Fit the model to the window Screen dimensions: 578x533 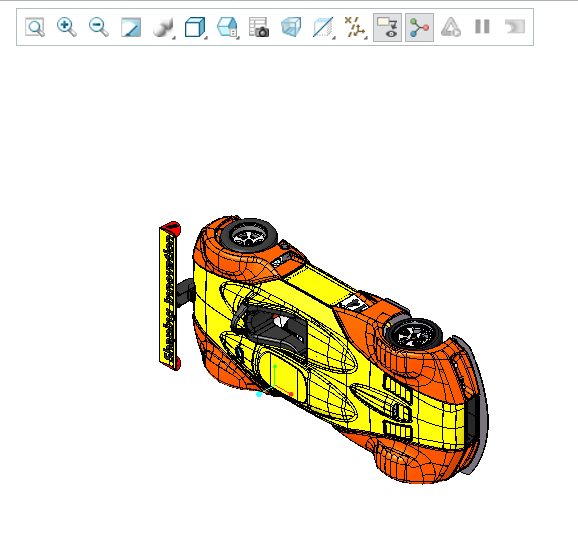point(131,27)
